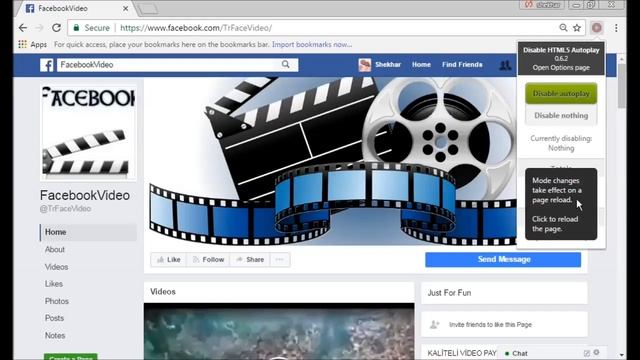Reload the page with the refresh icon
The image size is (640, 360).
pyautogui.click(x=56, y=28)
